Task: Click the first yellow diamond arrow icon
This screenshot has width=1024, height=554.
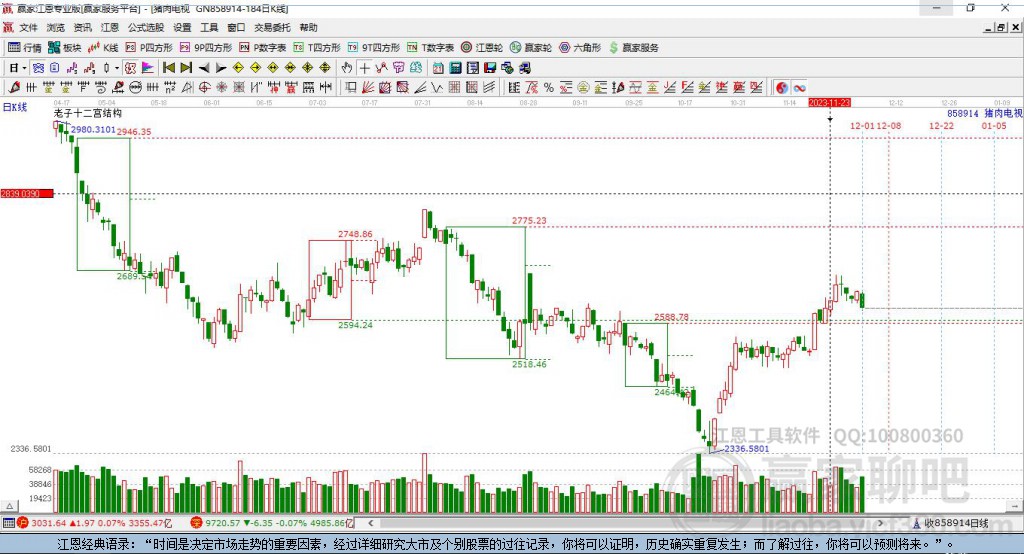Action: 238,68
